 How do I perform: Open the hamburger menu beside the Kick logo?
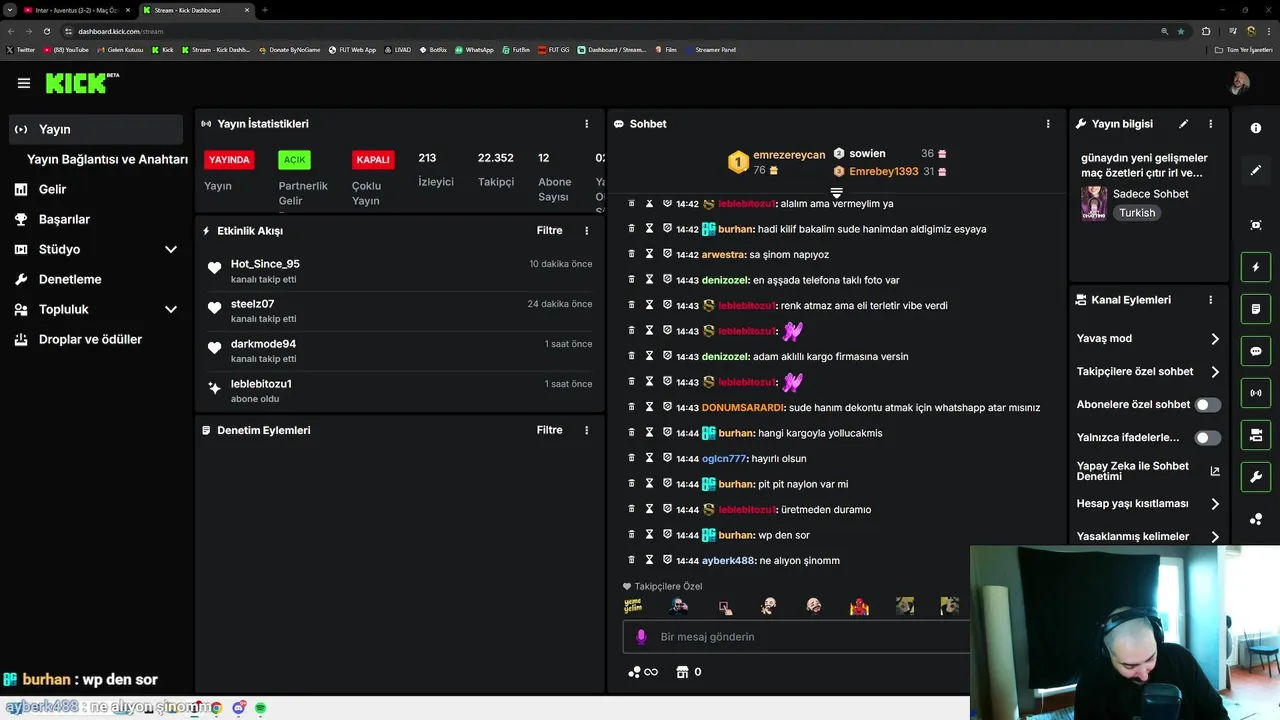[24, 83]
